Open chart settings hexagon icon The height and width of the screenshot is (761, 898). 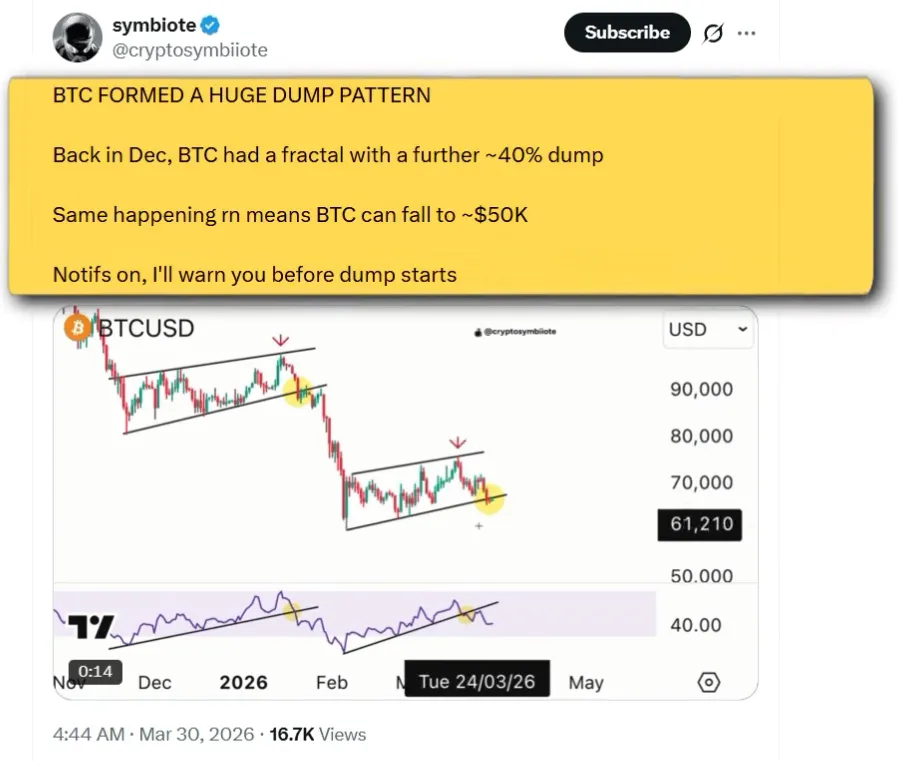(708, 682)
